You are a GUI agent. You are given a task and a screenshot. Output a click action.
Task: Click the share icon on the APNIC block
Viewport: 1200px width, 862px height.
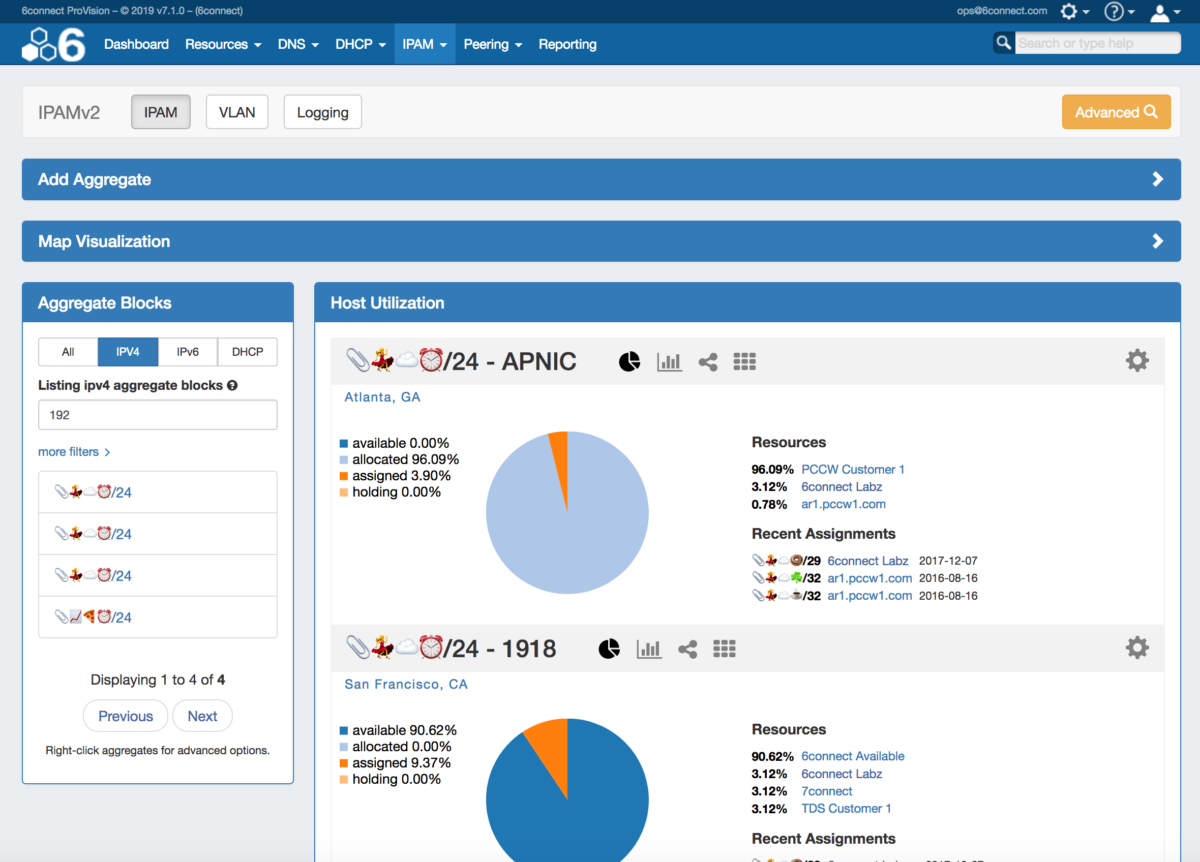pos(708,362)
